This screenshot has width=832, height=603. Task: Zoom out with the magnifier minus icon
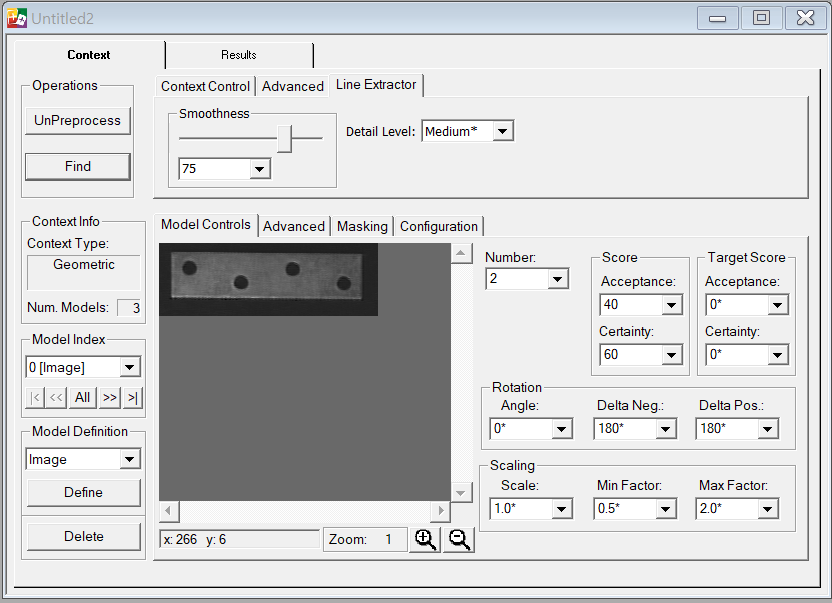(x=459, y=540)
